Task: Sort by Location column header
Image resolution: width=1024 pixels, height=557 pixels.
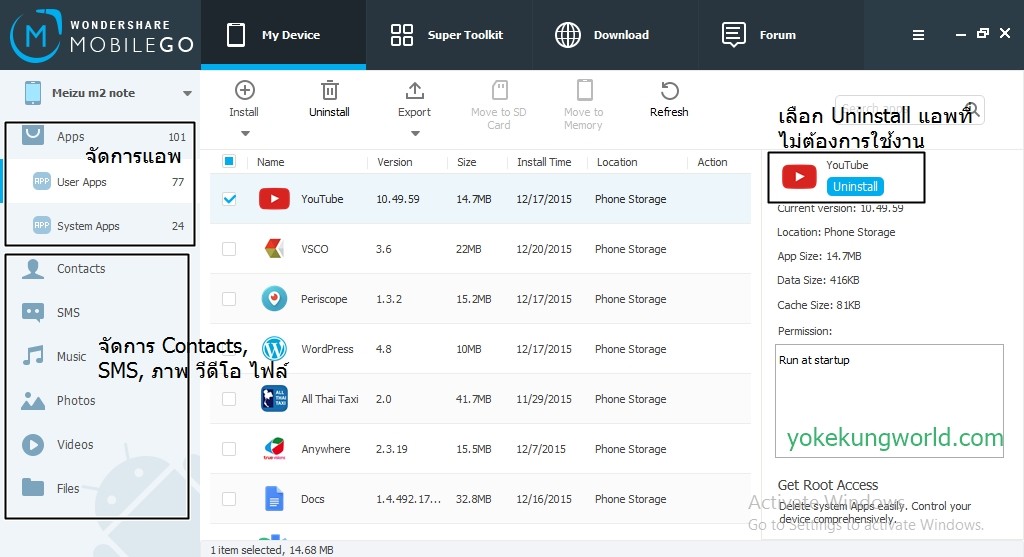Action: [617, 162]
